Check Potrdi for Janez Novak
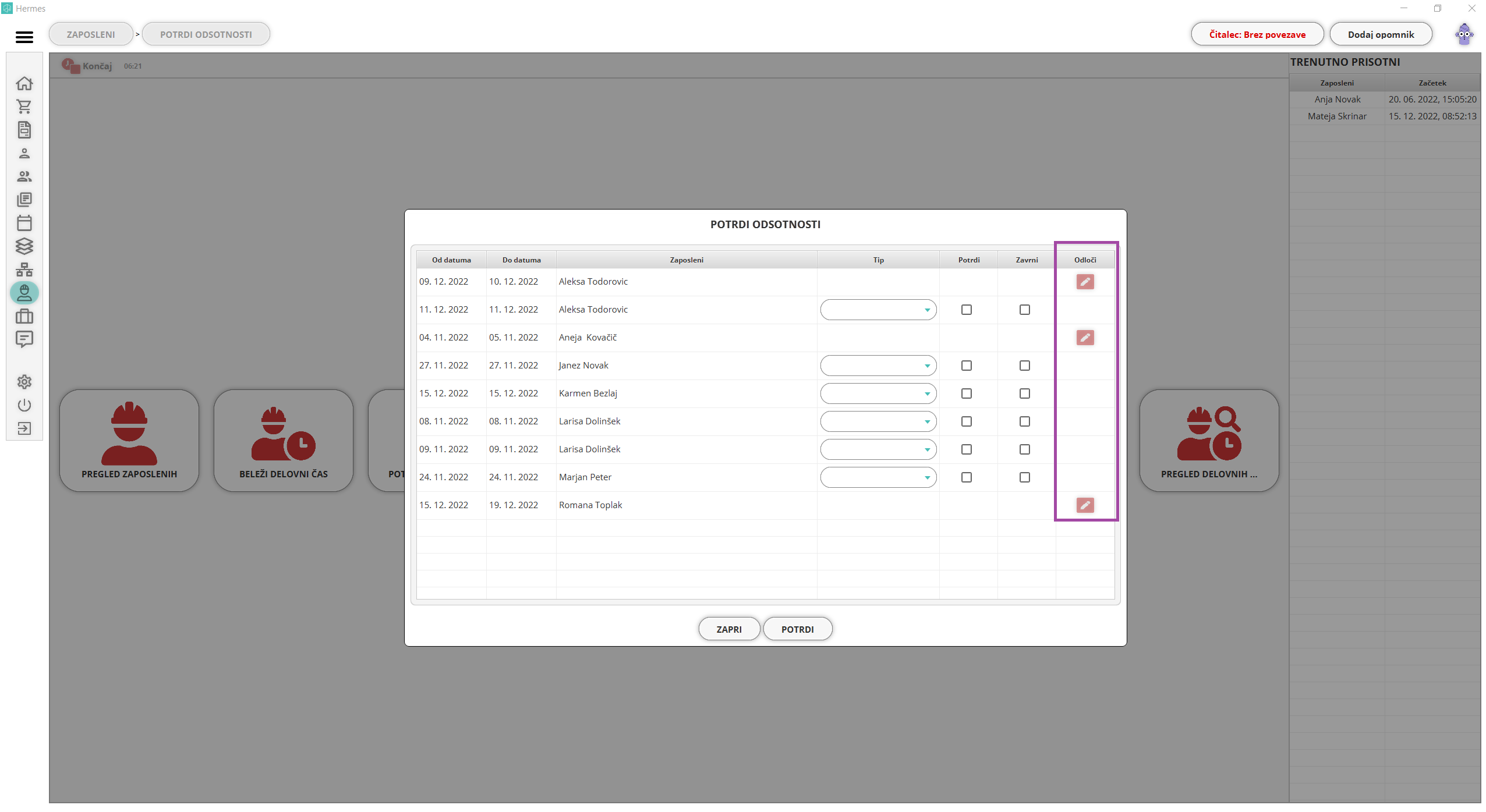 pyautogui.click(x=967, y=366)
